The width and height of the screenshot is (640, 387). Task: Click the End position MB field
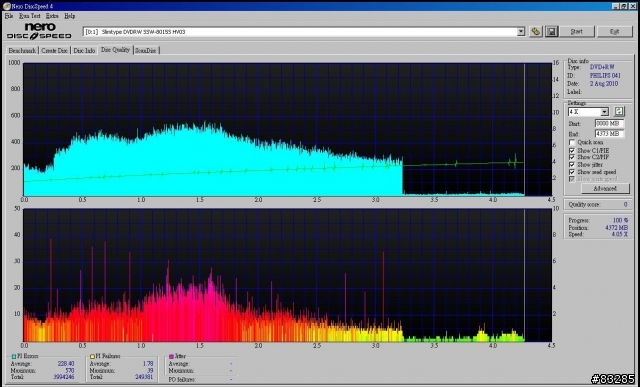coord(609,134)
